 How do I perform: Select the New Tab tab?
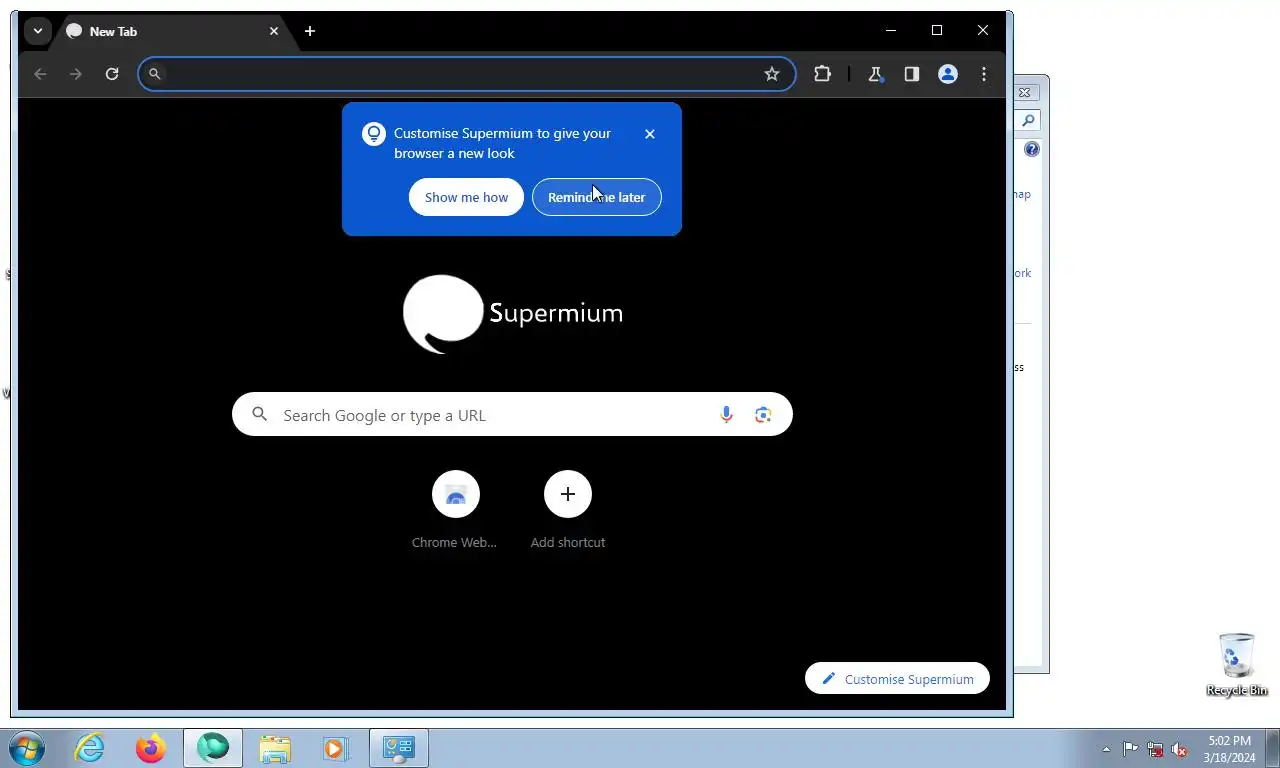click(173, 31)
